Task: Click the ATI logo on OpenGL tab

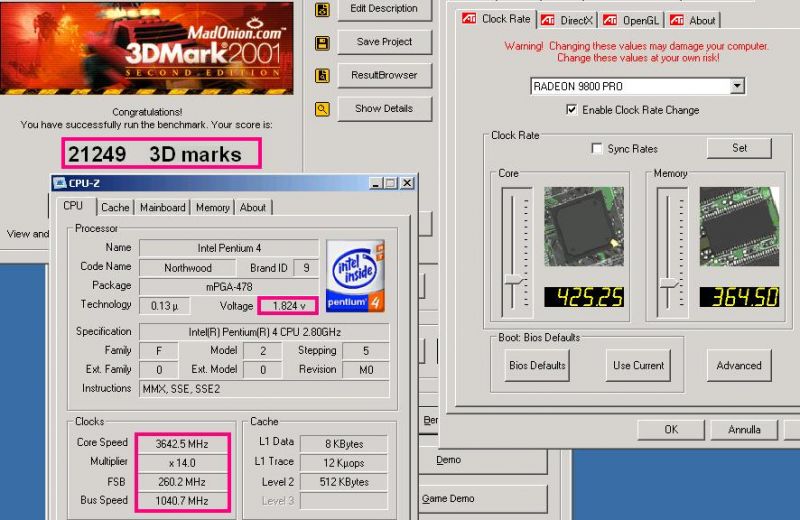Action: [610, 20]
